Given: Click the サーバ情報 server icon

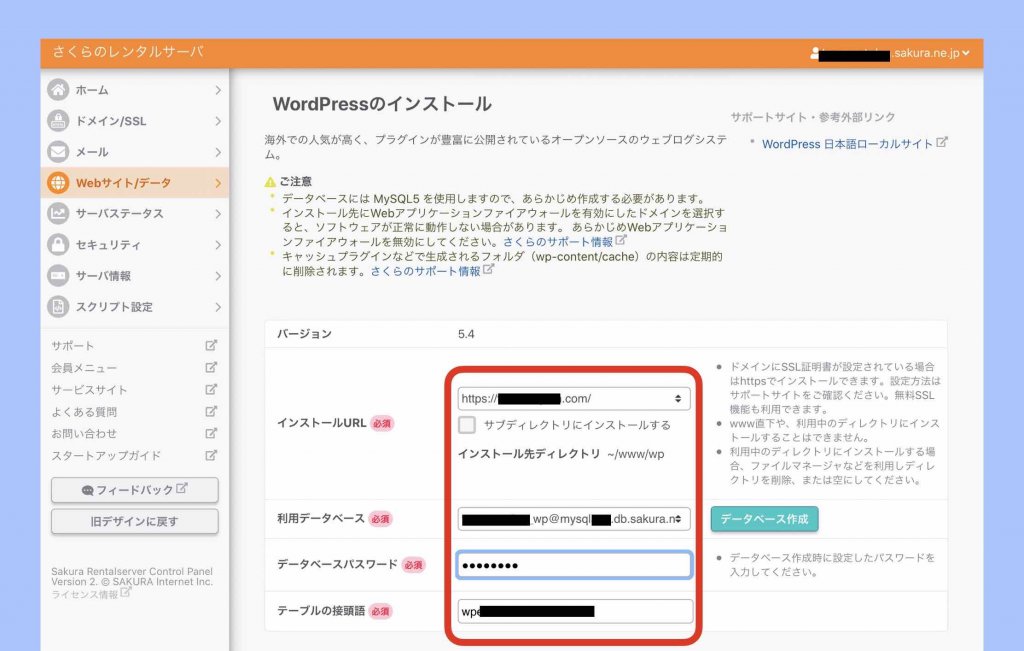Looking at the screenshot, I should click(58, 276).
